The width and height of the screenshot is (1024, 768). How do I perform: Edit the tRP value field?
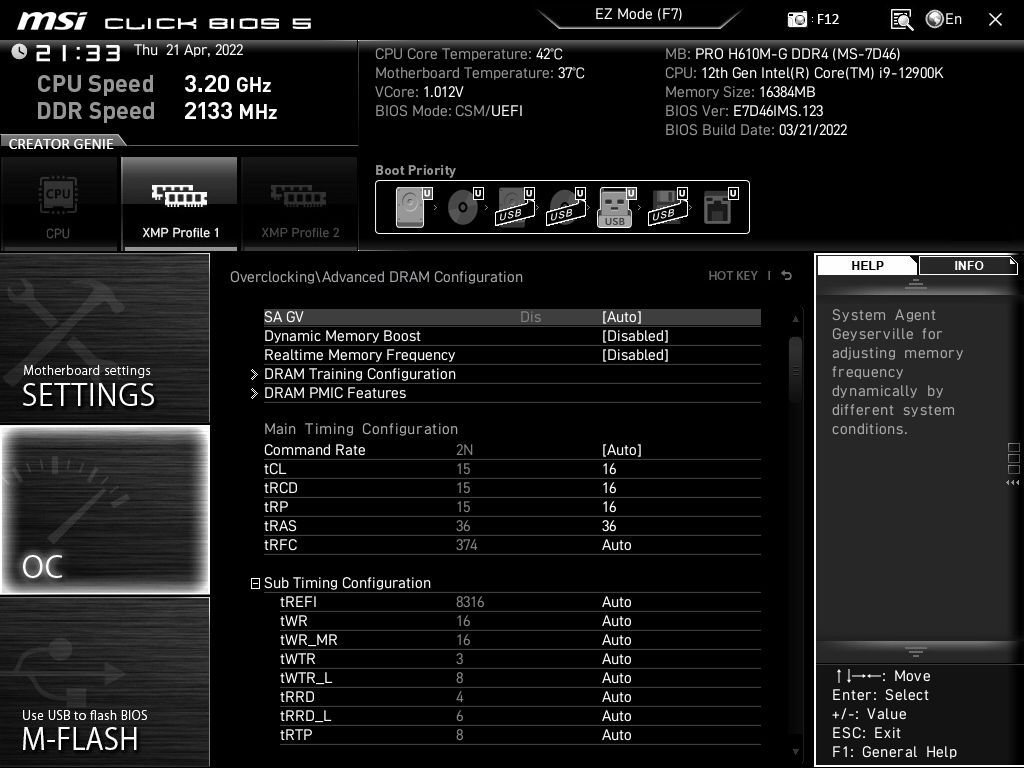pos(609,507)
